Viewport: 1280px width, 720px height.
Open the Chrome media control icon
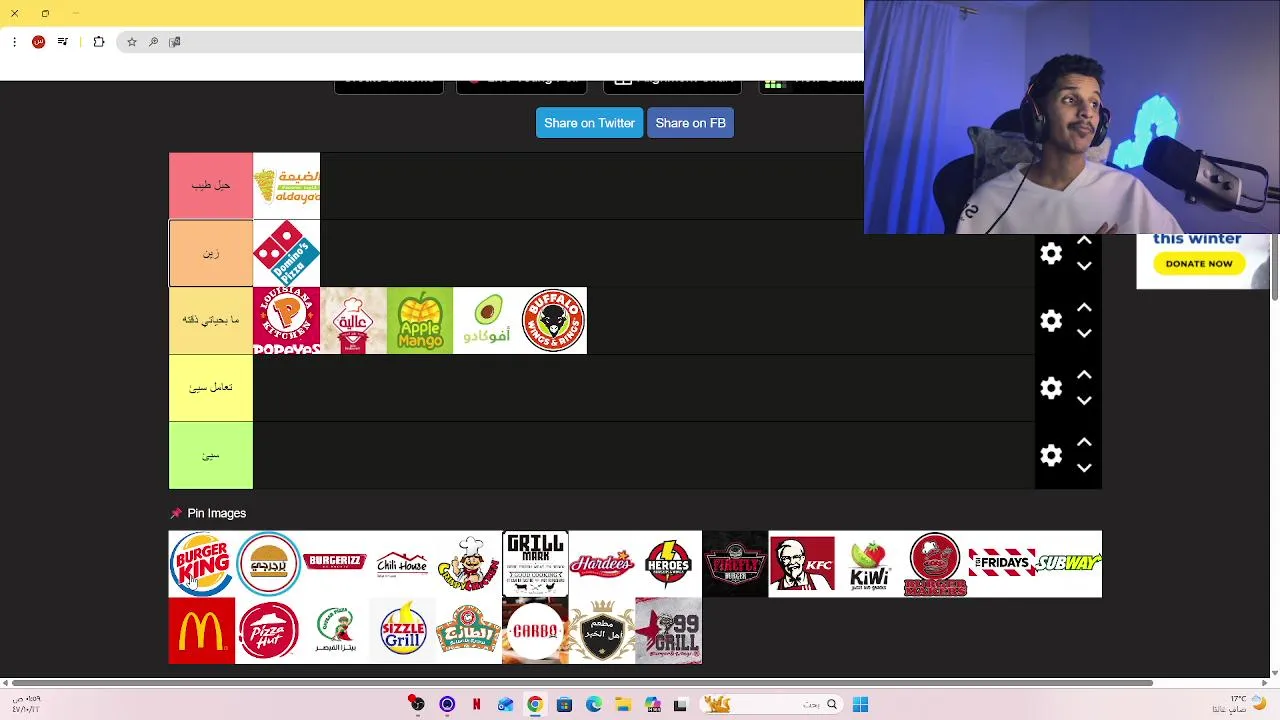(x=63, y=42)
